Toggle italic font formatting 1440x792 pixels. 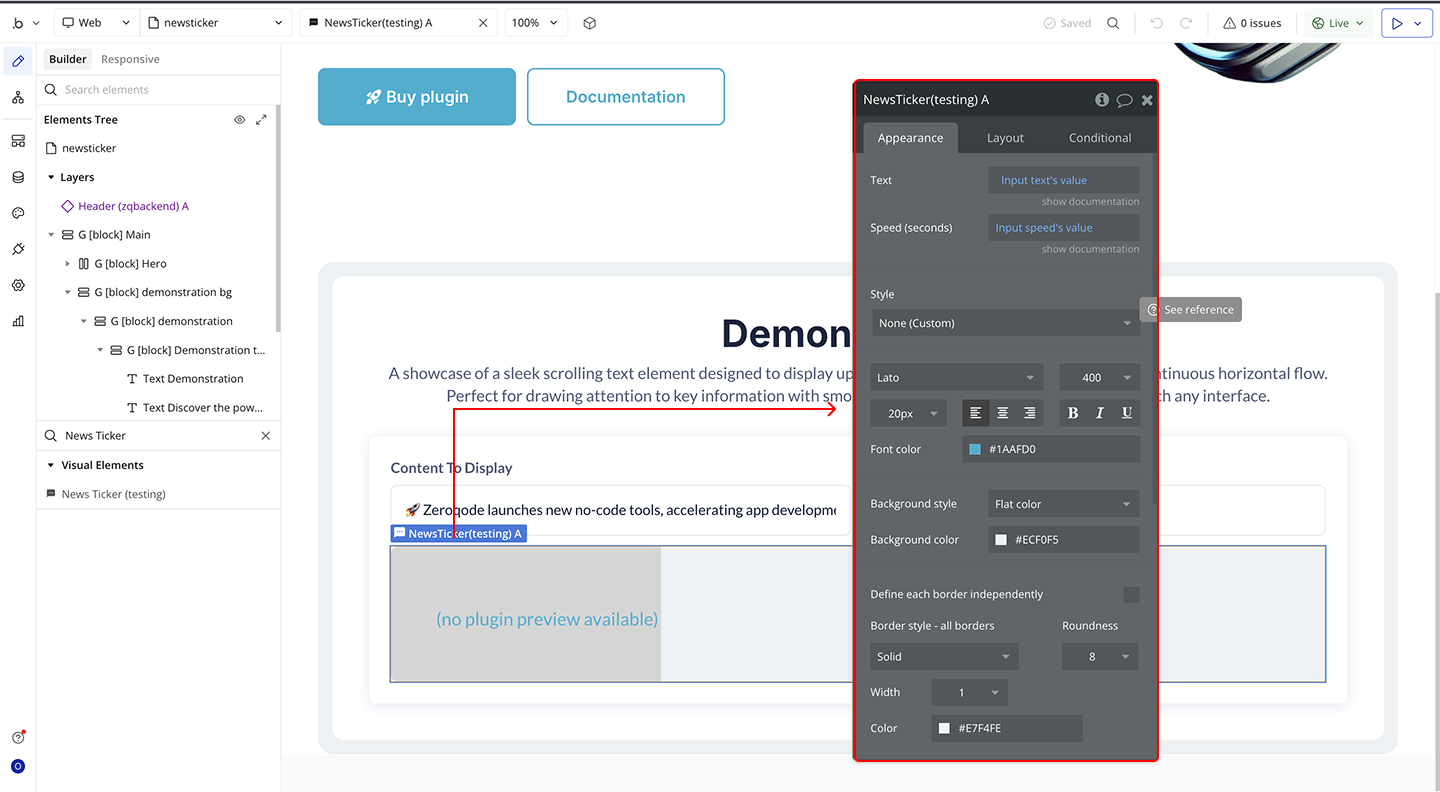(1100, 413)
